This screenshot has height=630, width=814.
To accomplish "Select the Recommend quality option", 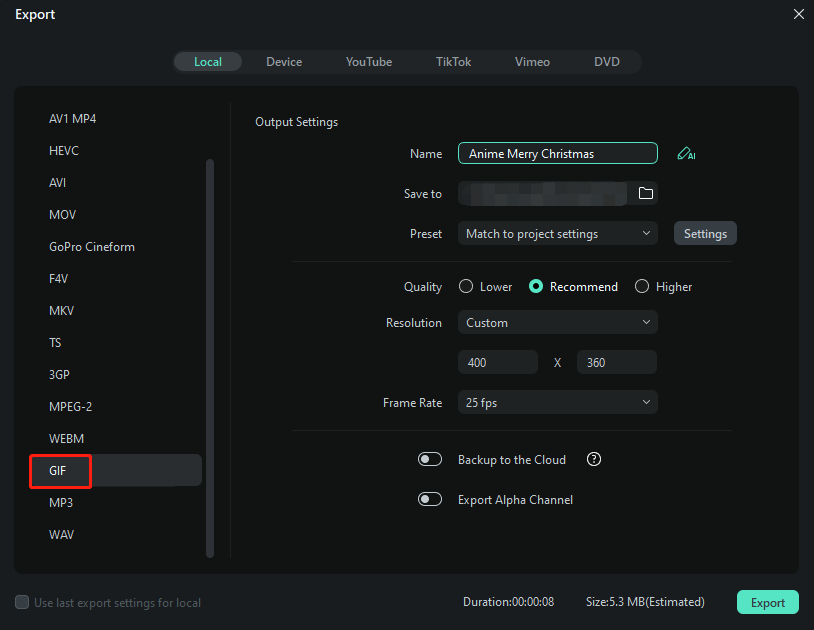I will point(536,286).
